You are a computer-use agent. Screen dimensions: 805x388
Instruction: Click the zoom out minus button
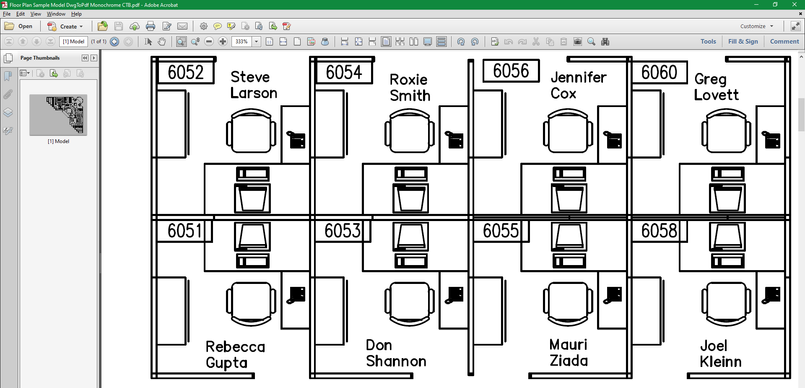[x=209, y=42]
